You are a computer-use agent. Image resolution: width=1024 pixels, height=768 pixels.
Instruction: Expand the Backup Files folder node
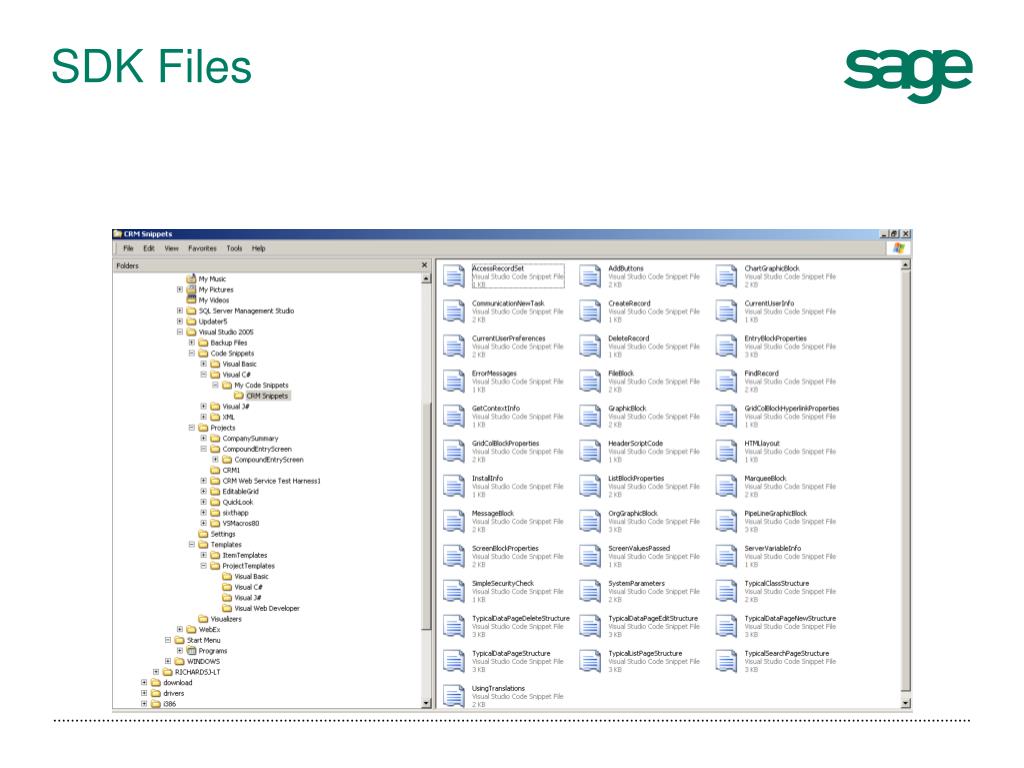click(x=191, y=342)
